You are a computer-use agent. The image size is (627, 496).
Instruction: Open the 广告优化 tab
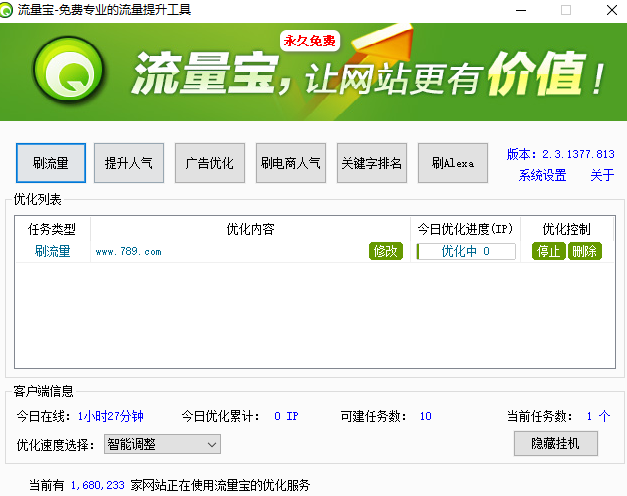(x=210, y=163)
